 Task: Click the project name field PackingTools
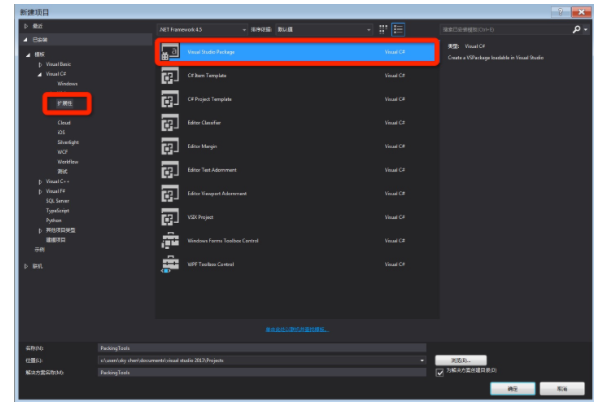click(x=262, y=348)
